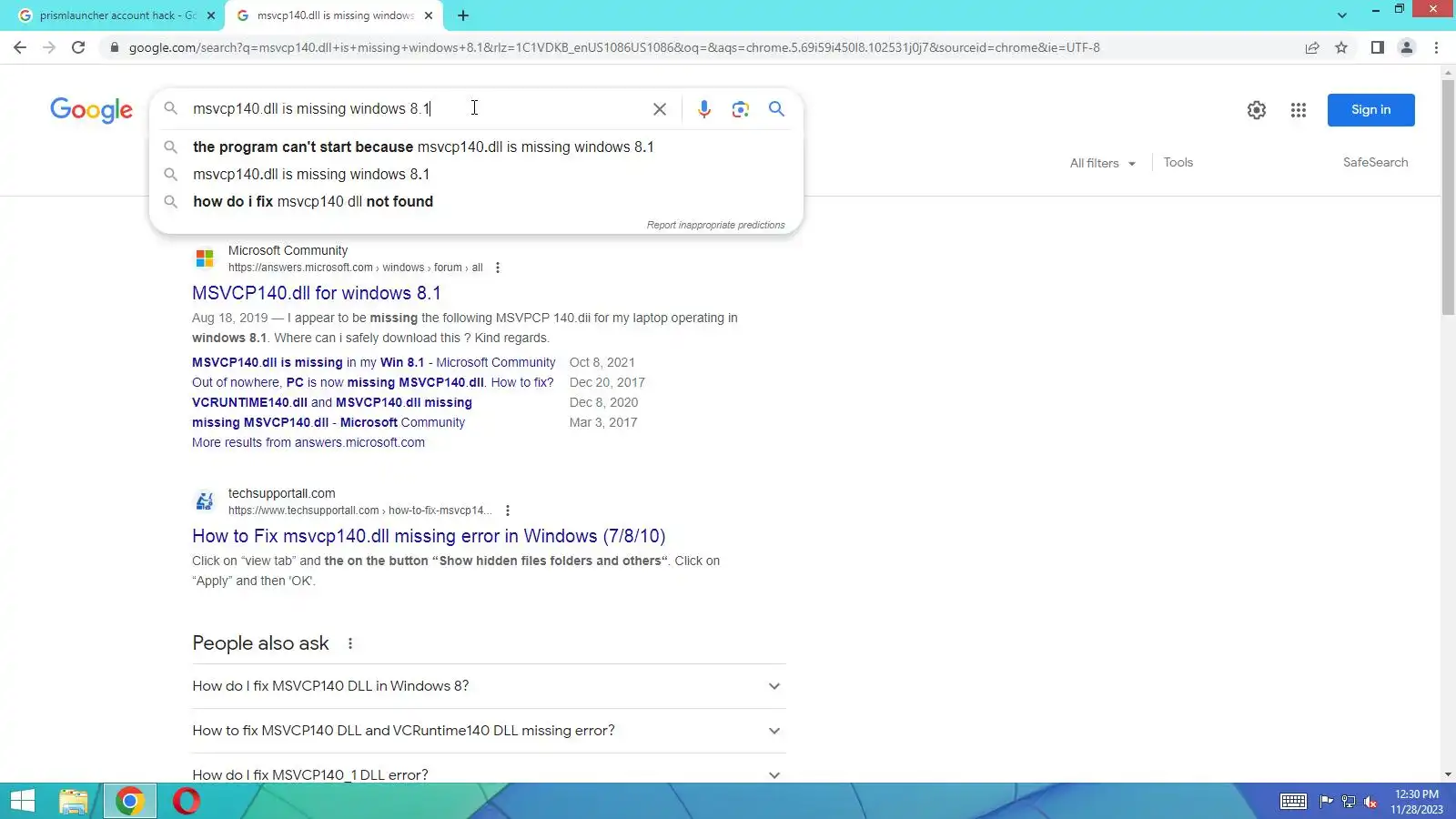
Task: Expand 'How do I fix MSVCP140 DLL in Windows 8?'
Action: 489,686
